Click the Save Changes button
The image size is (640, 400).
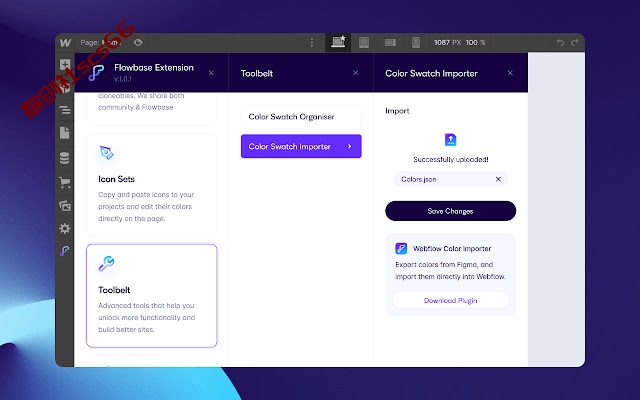[x=451, y=211]
